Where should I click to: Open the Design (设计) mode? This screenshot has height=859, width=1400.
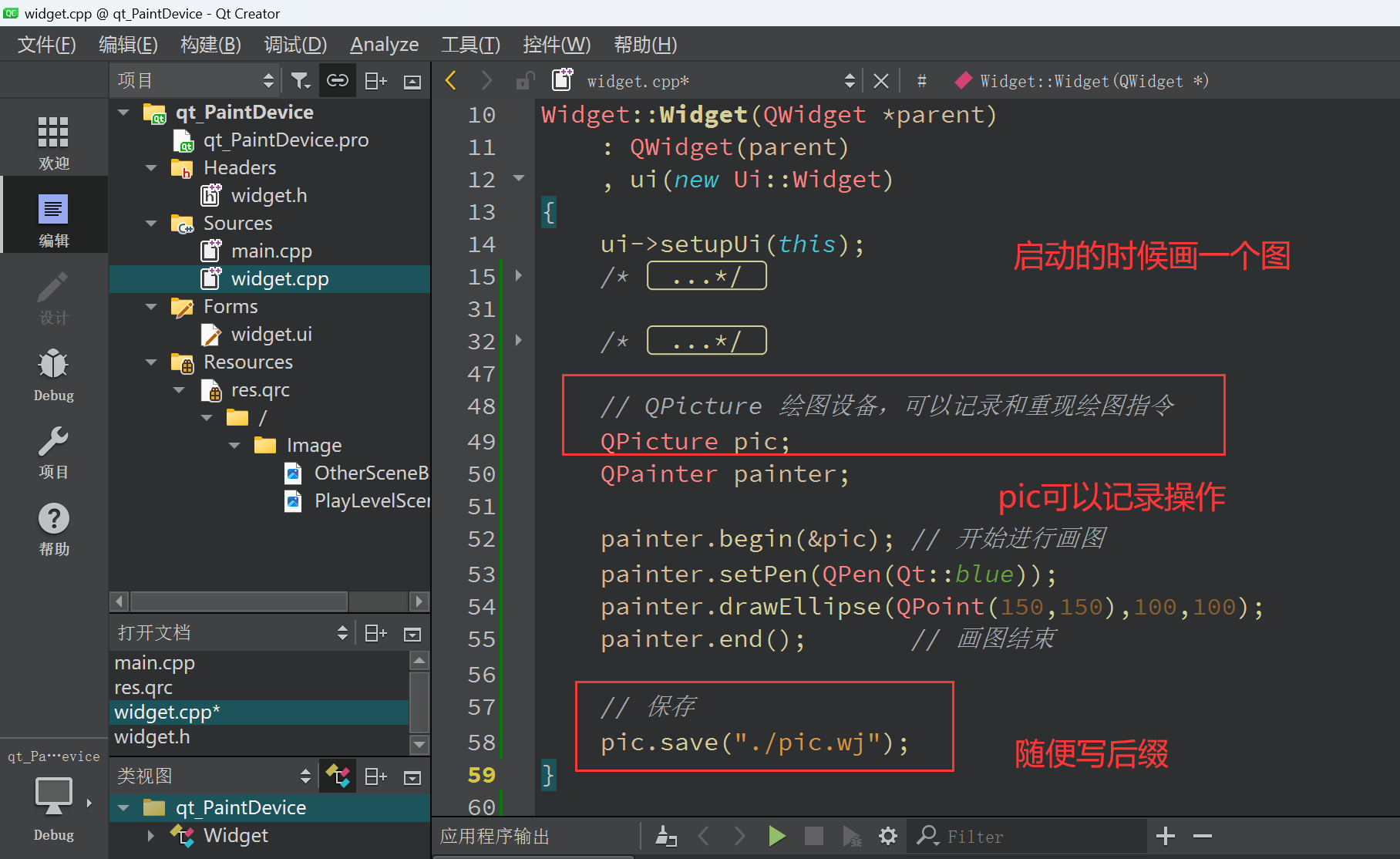click(x=53, y=298)
